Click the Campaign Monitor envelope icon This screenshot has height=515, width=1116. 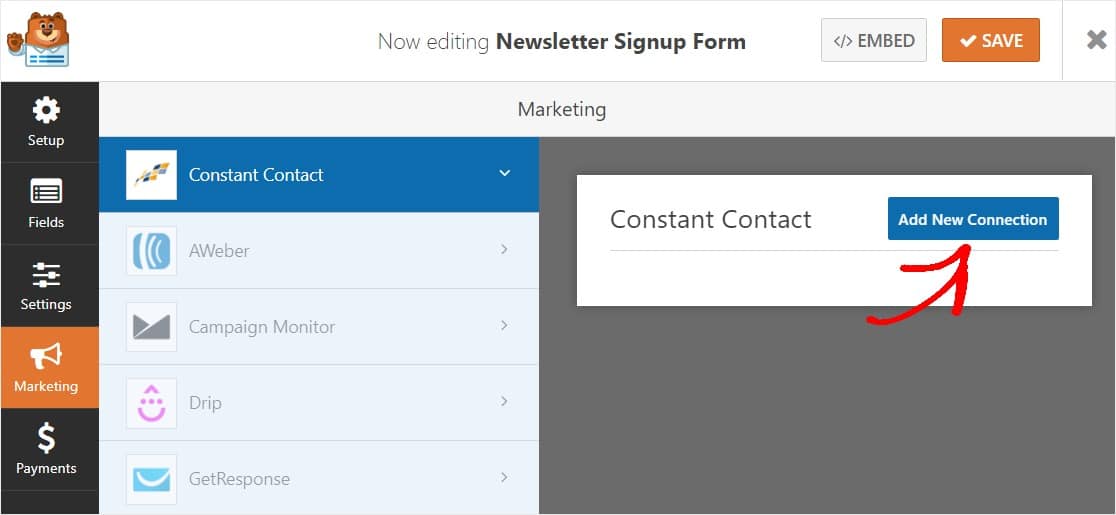(151, 327)
